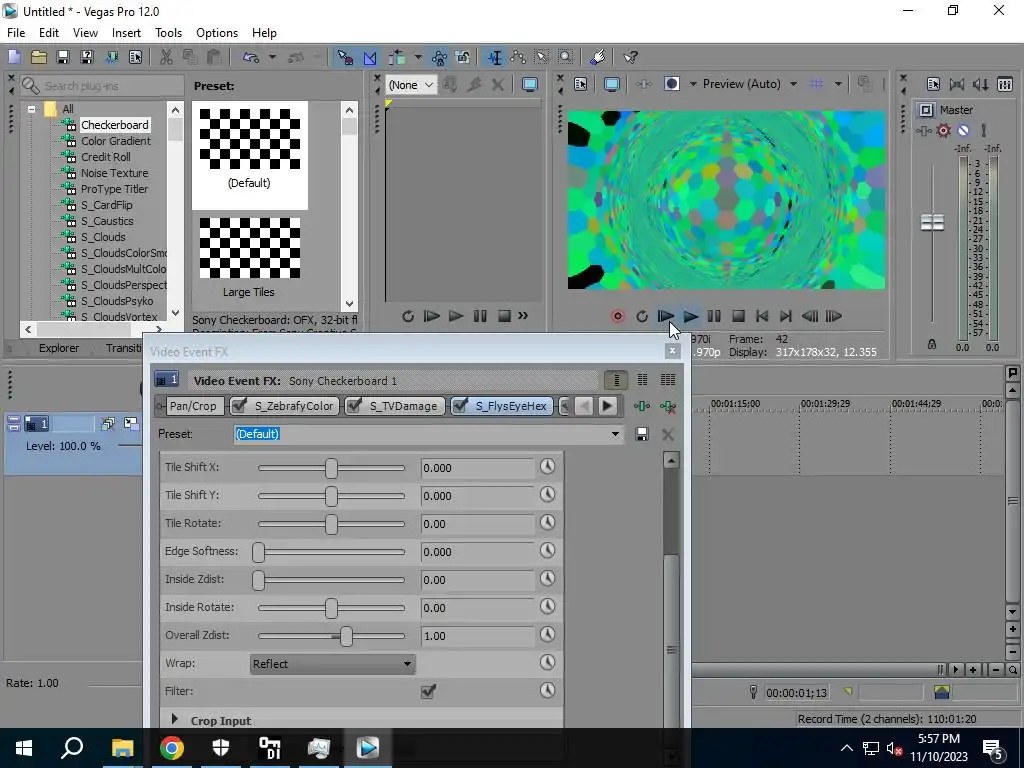Click Play in the video preview transport
The height and width of the screenshot is (768, 1024).
(x=690, y=317)
